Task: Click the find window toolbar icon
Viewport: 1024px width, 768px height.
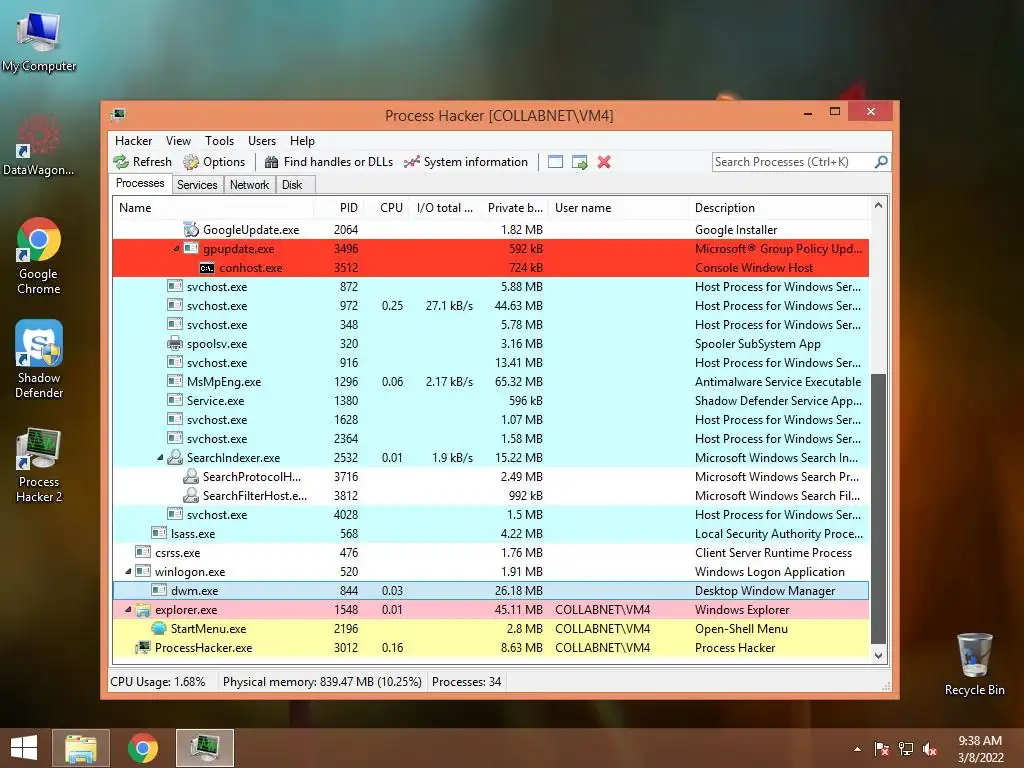Action: (x=556, y=162)
